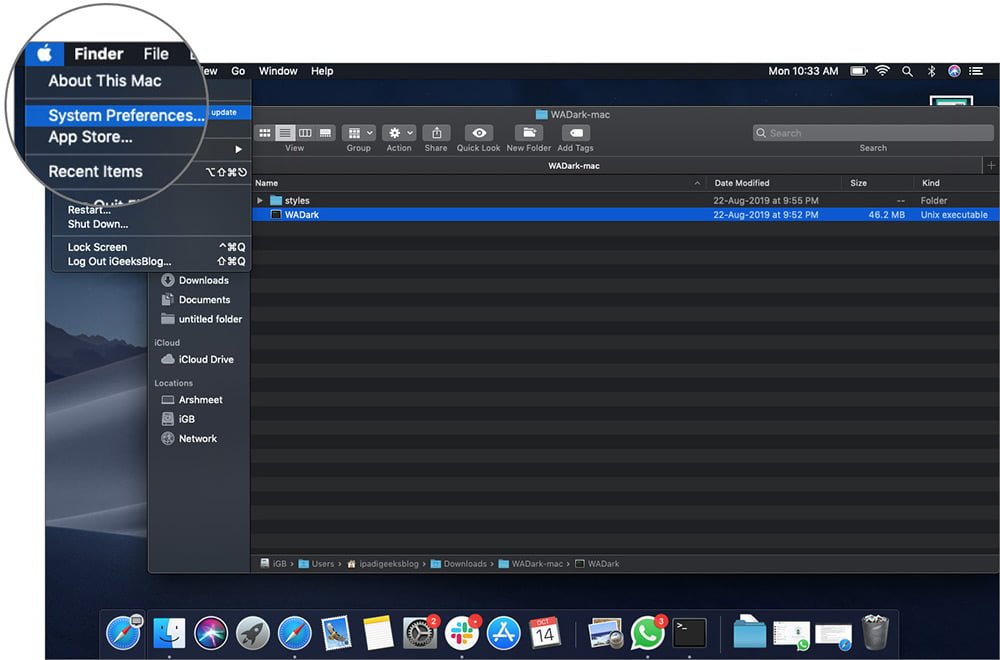The height and width of the screenshot is (660, 1000).
Task: Open Terminal from the Dock
Action: (689, 634)
